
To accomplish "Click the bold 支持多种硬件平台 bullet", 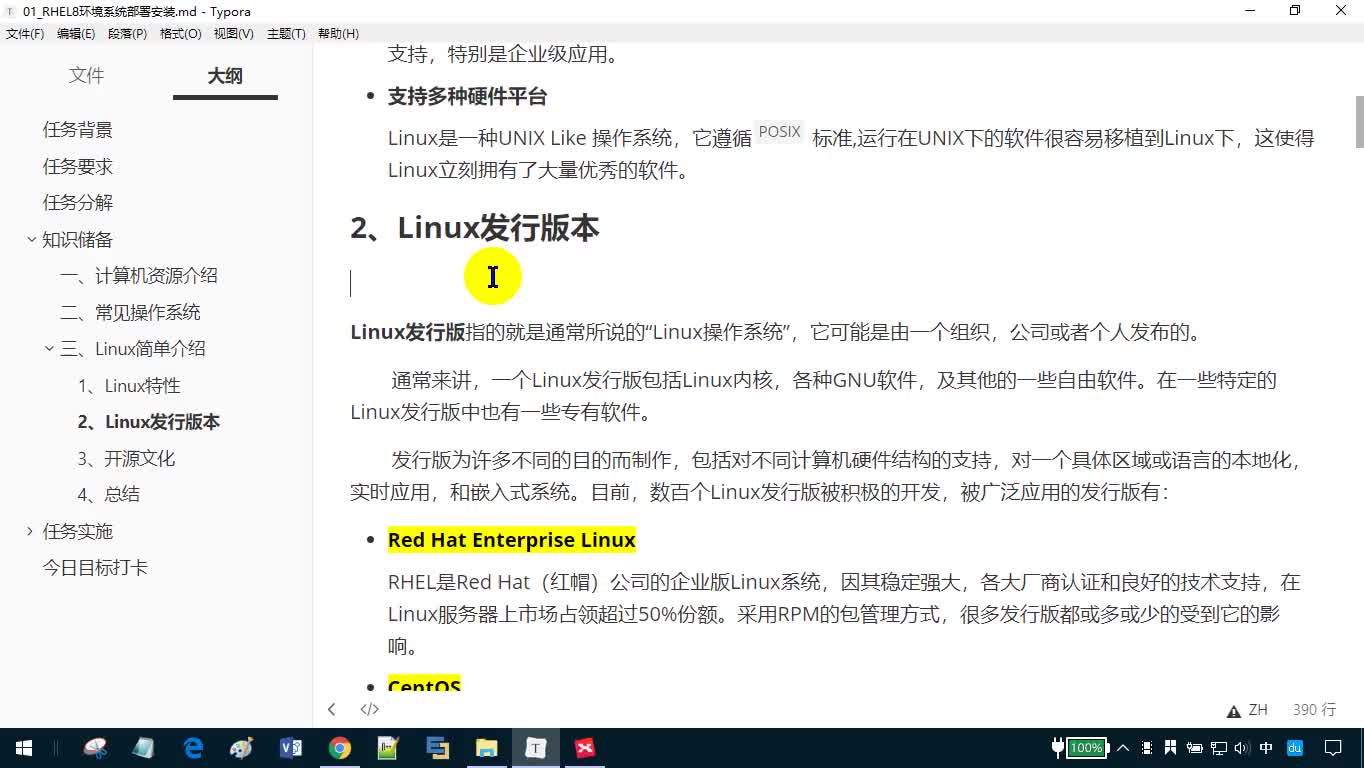I will (x=468, y=97).
